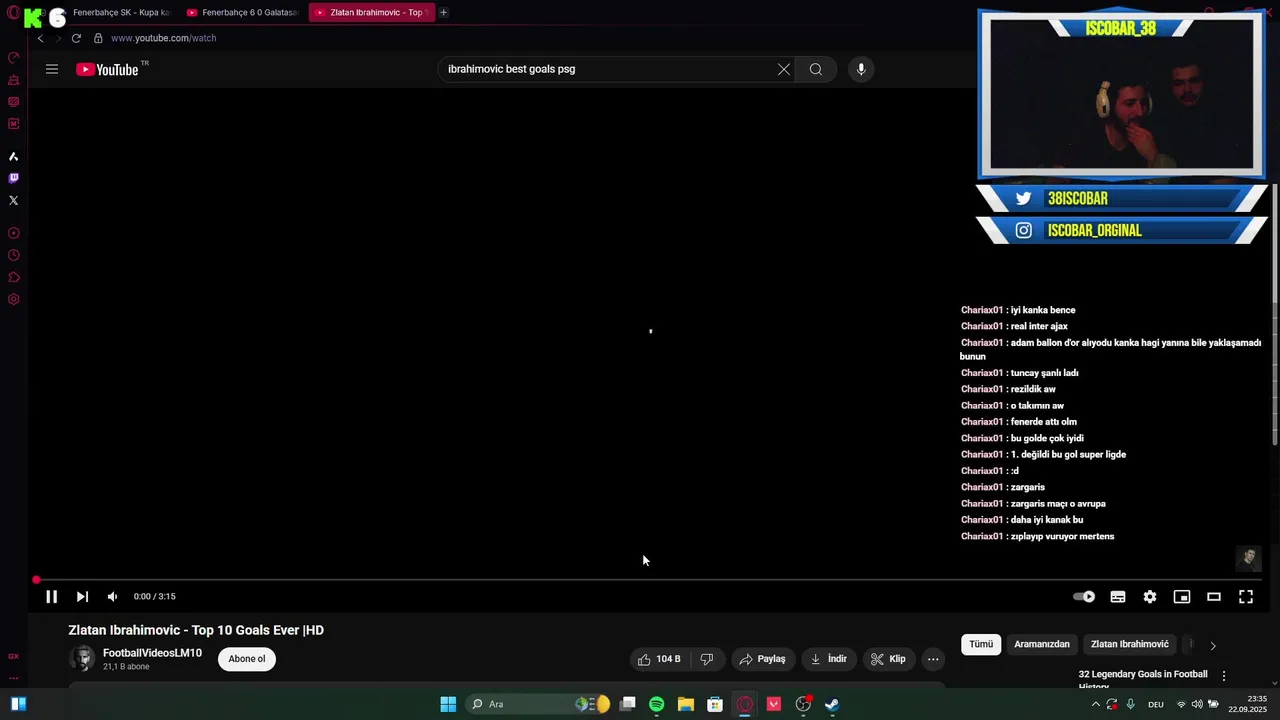1280x720 pixels.
Task: Open options for 32 Legendary Goals video
Action: tap(1223, 676)
